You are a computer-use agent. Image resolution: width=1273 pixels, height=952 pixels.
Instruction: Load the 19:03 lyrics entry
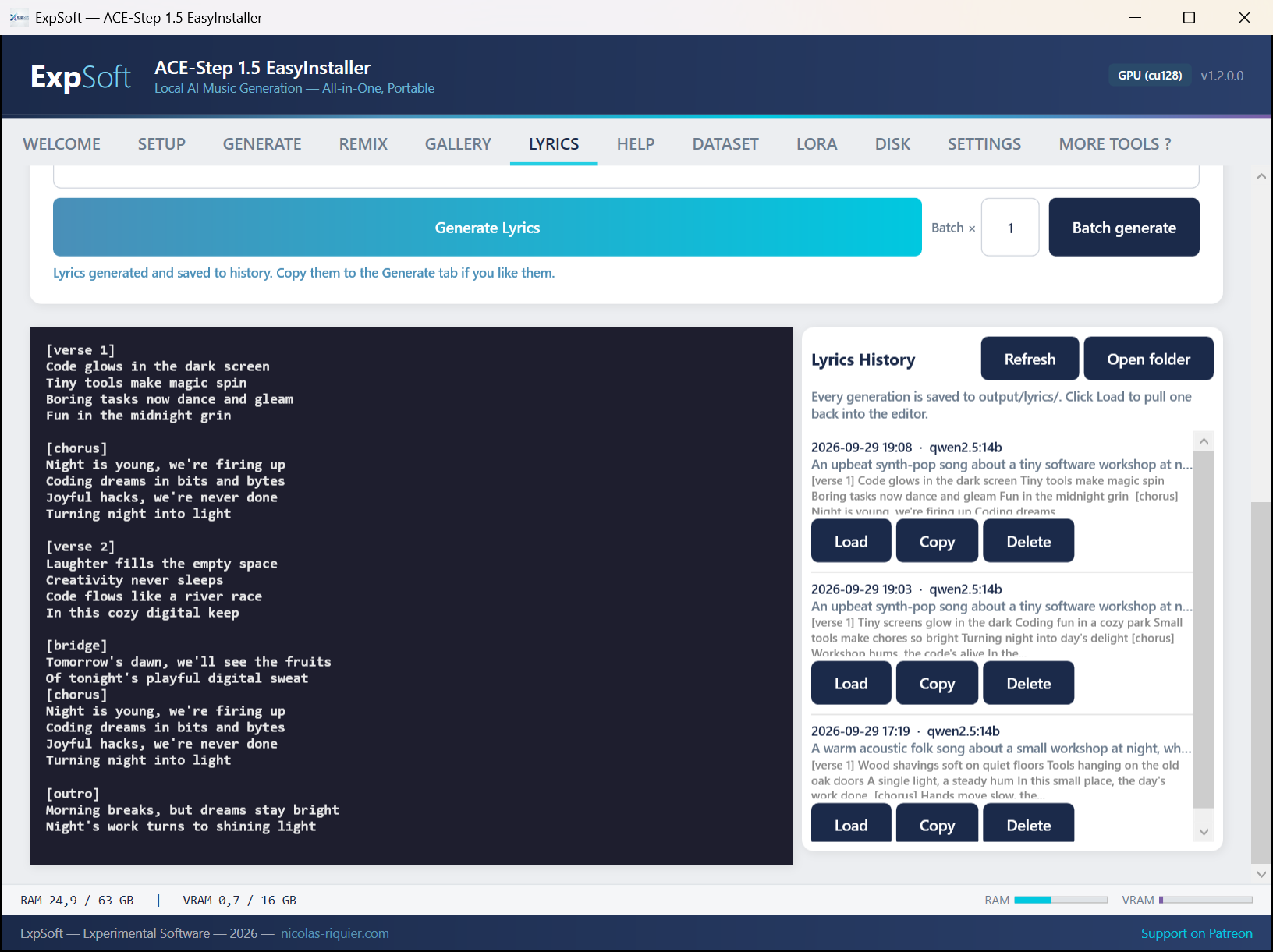click(x=851, y=683)
